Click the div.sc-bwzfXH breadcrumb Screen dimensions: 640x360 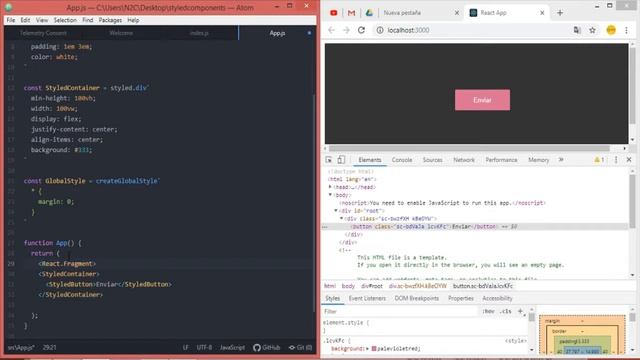pos(418,286)
